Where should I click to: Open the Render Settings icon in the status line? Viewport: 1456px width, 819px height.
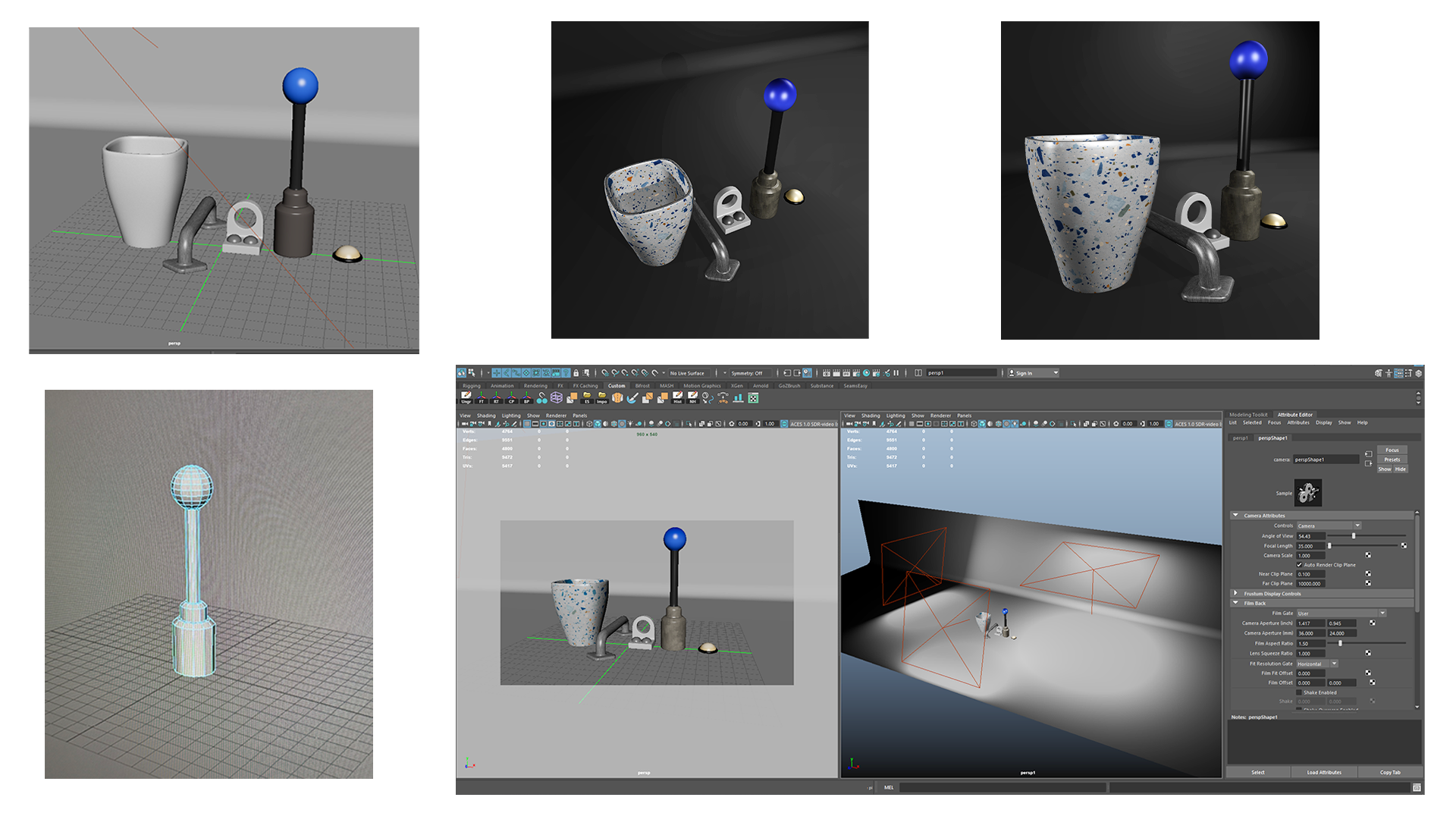tap(856, 372)
